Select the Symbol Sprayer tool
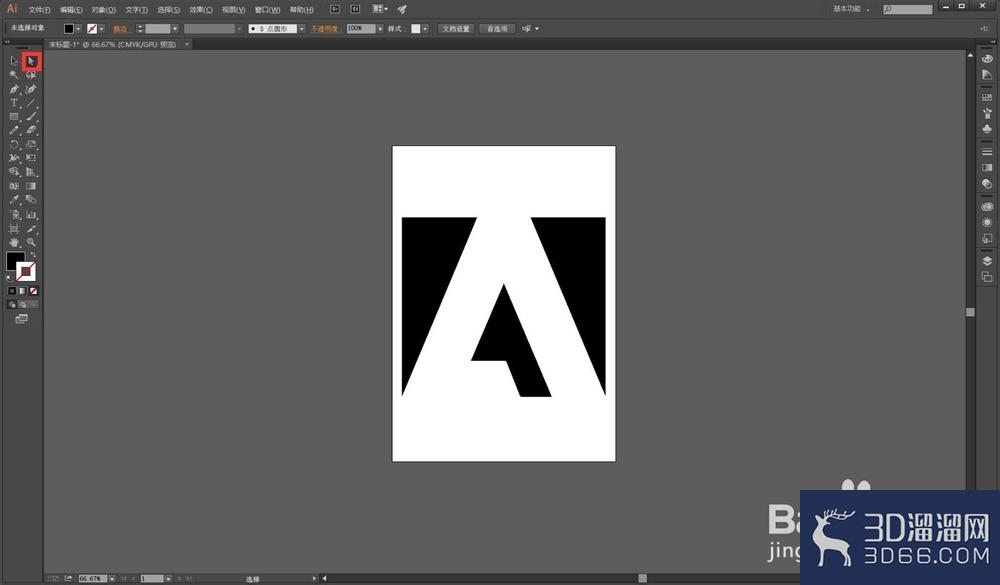Viewport: 1000px width, 585px height. point(13,214)
